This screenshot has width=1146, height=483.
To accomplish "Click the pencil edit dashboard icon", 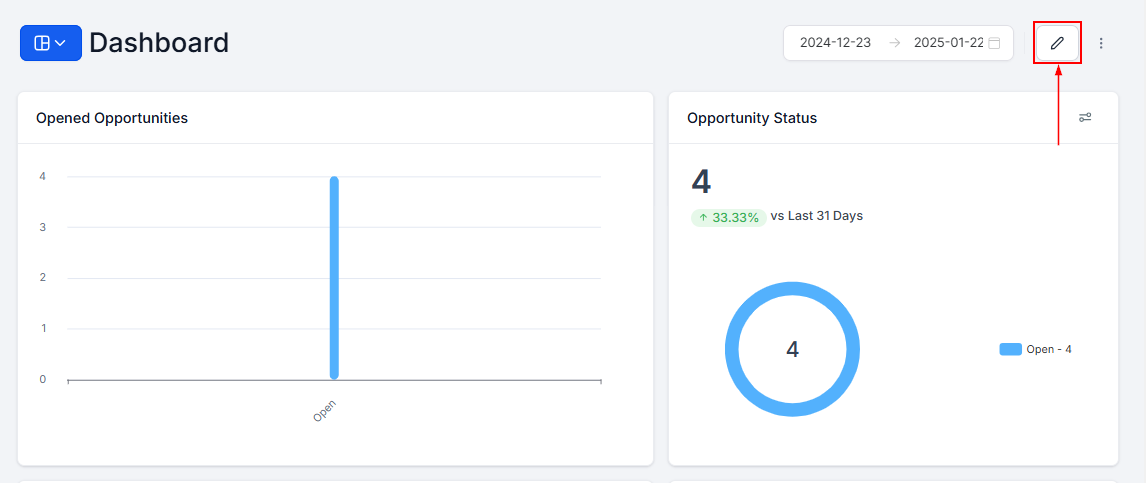I will (x=1057, y=43).
